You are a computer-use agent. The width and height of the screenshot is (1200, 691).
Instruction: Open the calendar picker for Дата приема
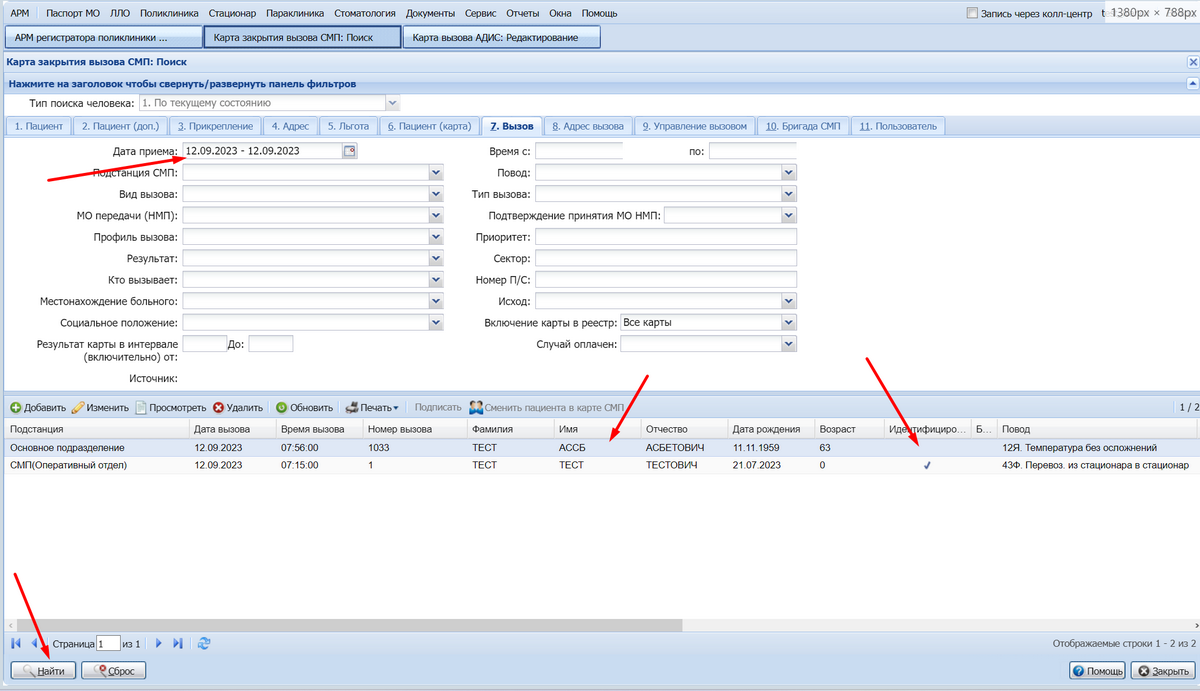(x=349, y=151)
